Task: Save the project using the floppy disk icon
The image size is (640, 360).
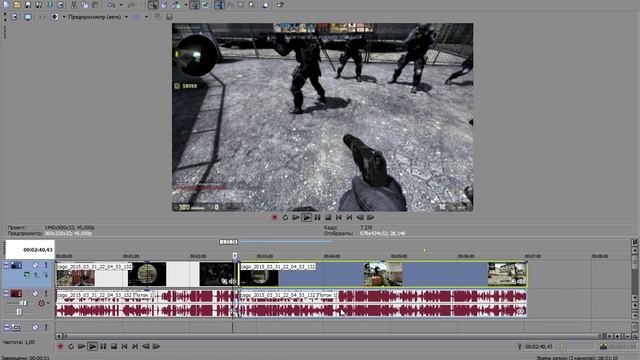Action: coord(28,5)
